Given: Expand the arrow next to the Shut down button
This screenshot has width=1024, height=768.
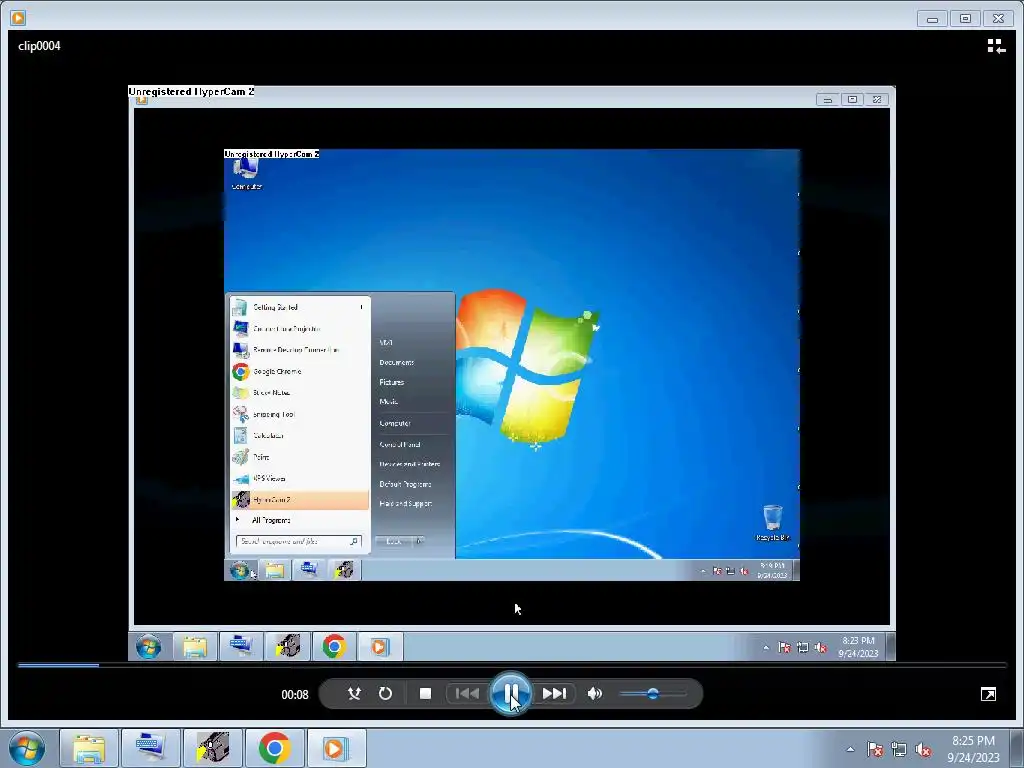Looking at the screenshot, I should pyautogui.click(x=419, y=541).
